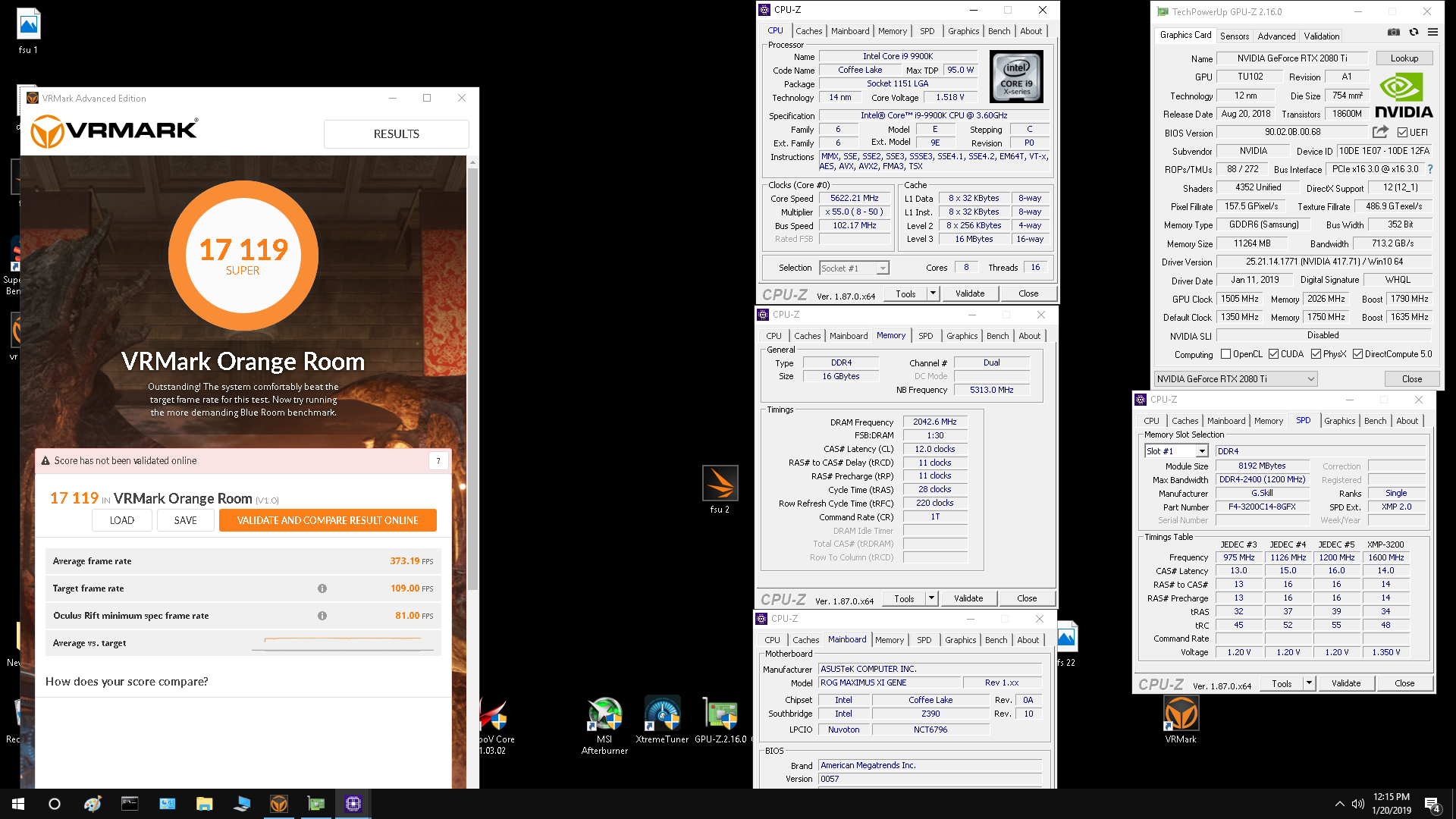The width and height of the screenshot is (1456, 819).
Task: Click the VRMark taskbar icon
Action: pos(278,804)
